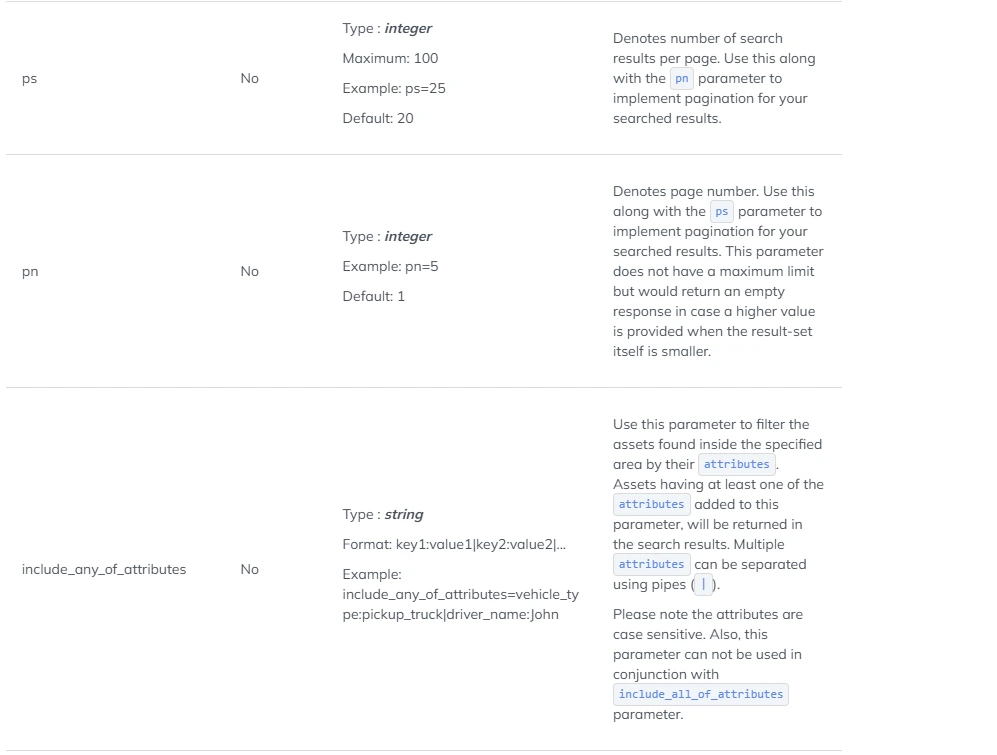Screen dimensions: 997x755
Task: Click the first 'attributes' code tag after 'area by their'
Action: coord(736,464)
